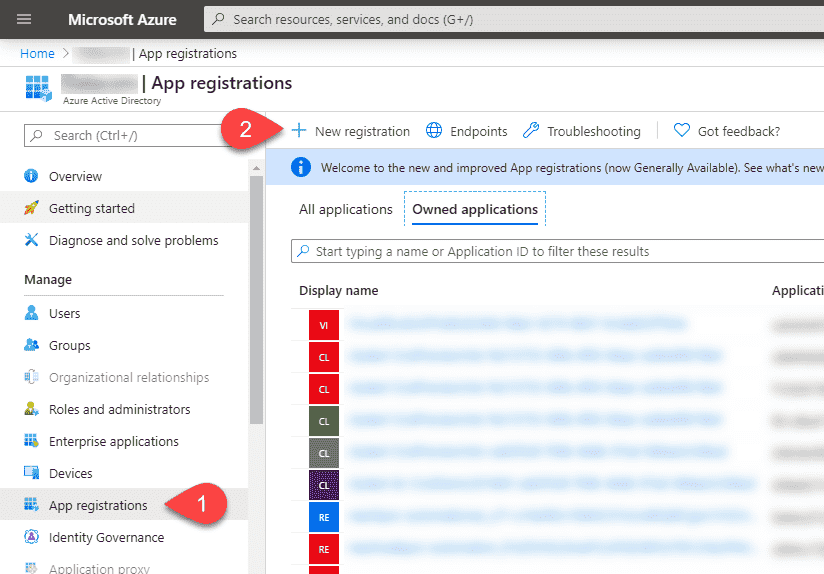Click the plus icon for New registration
Image resolution: width=824 pixels, height=574 pixels.
pyautogui.click(x=299, y=130)
